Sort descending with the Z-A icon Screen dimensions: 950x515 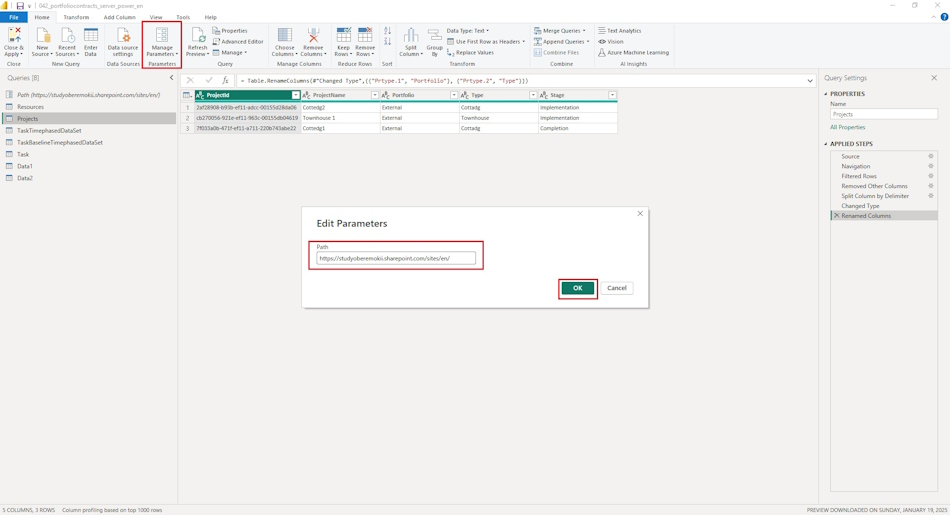tap(388, 42)
